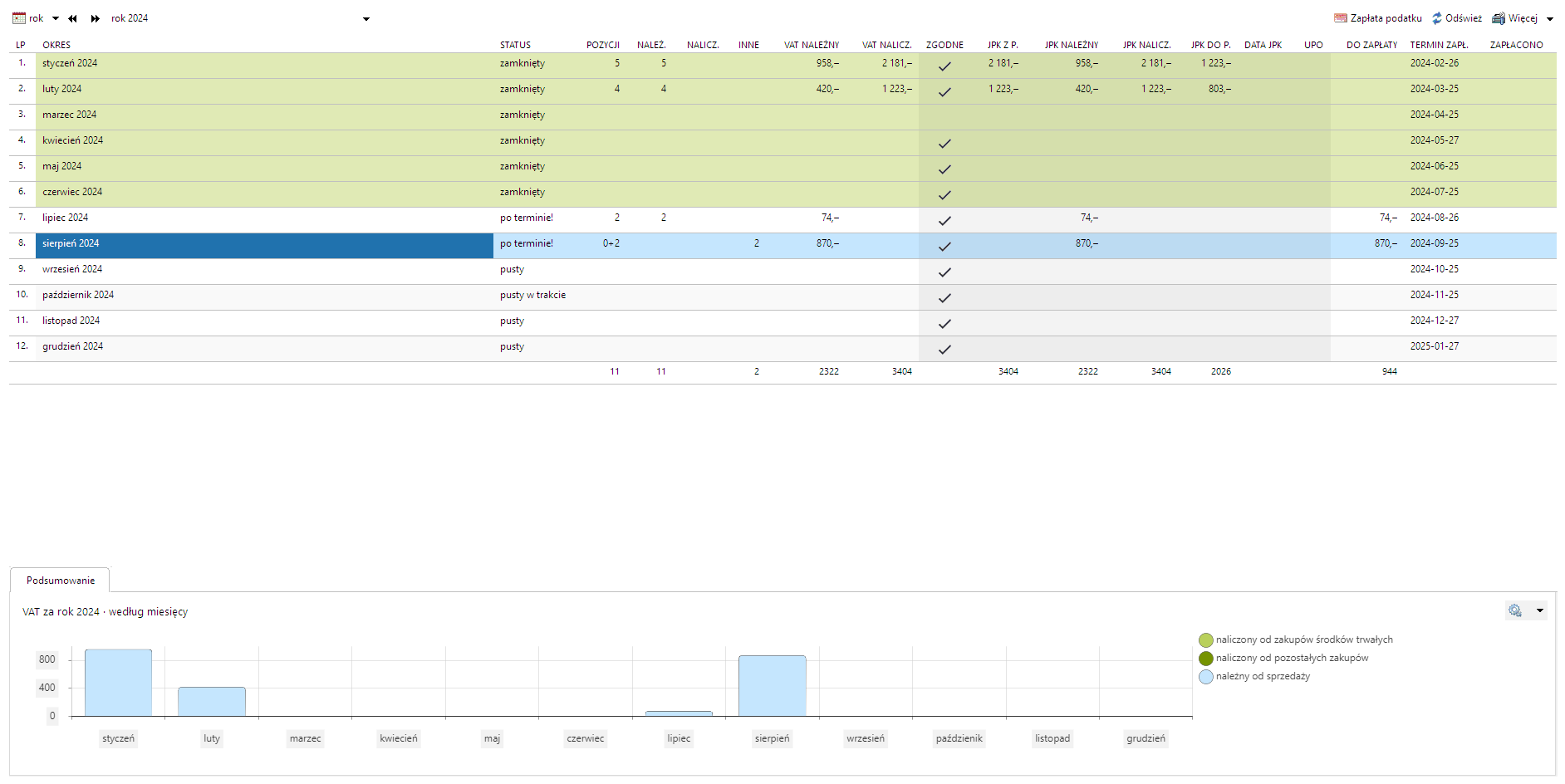
Task: Click the Więcej printer icon
Action: click(x=1499, y=18)
